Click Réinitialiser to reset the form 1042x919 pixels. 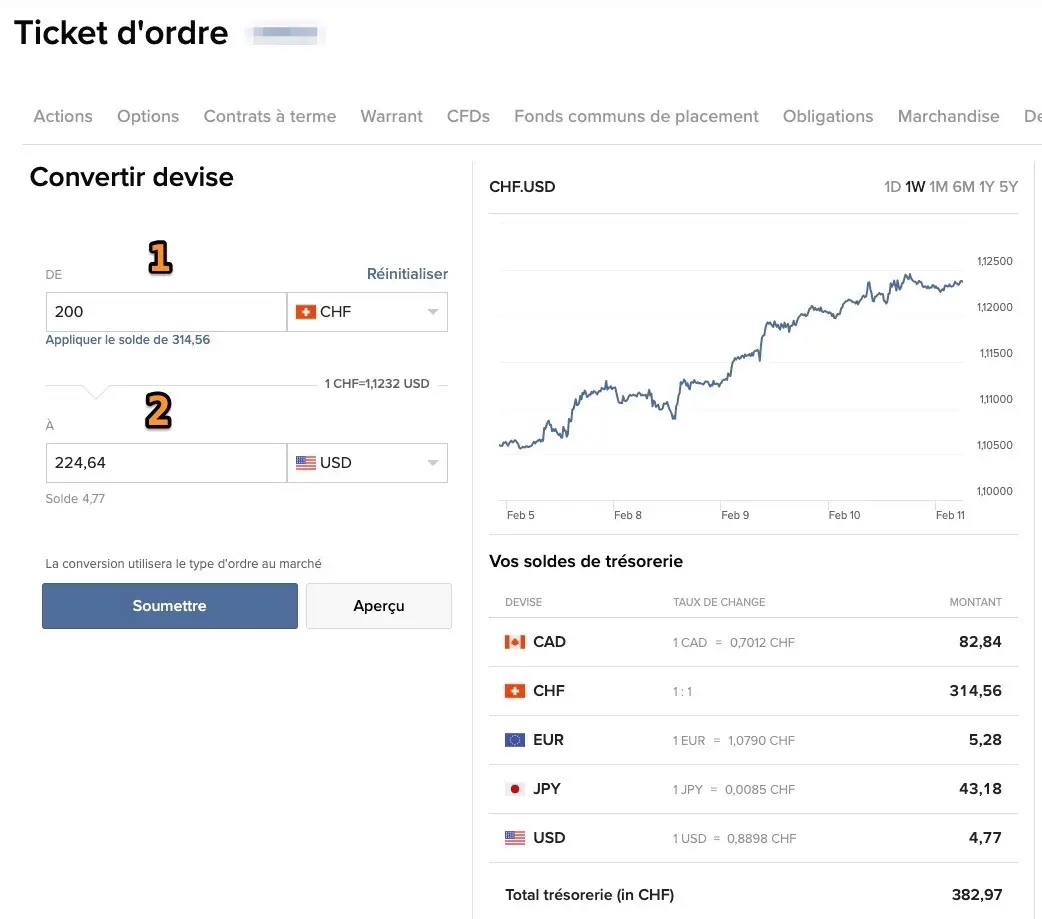(407, 273)
